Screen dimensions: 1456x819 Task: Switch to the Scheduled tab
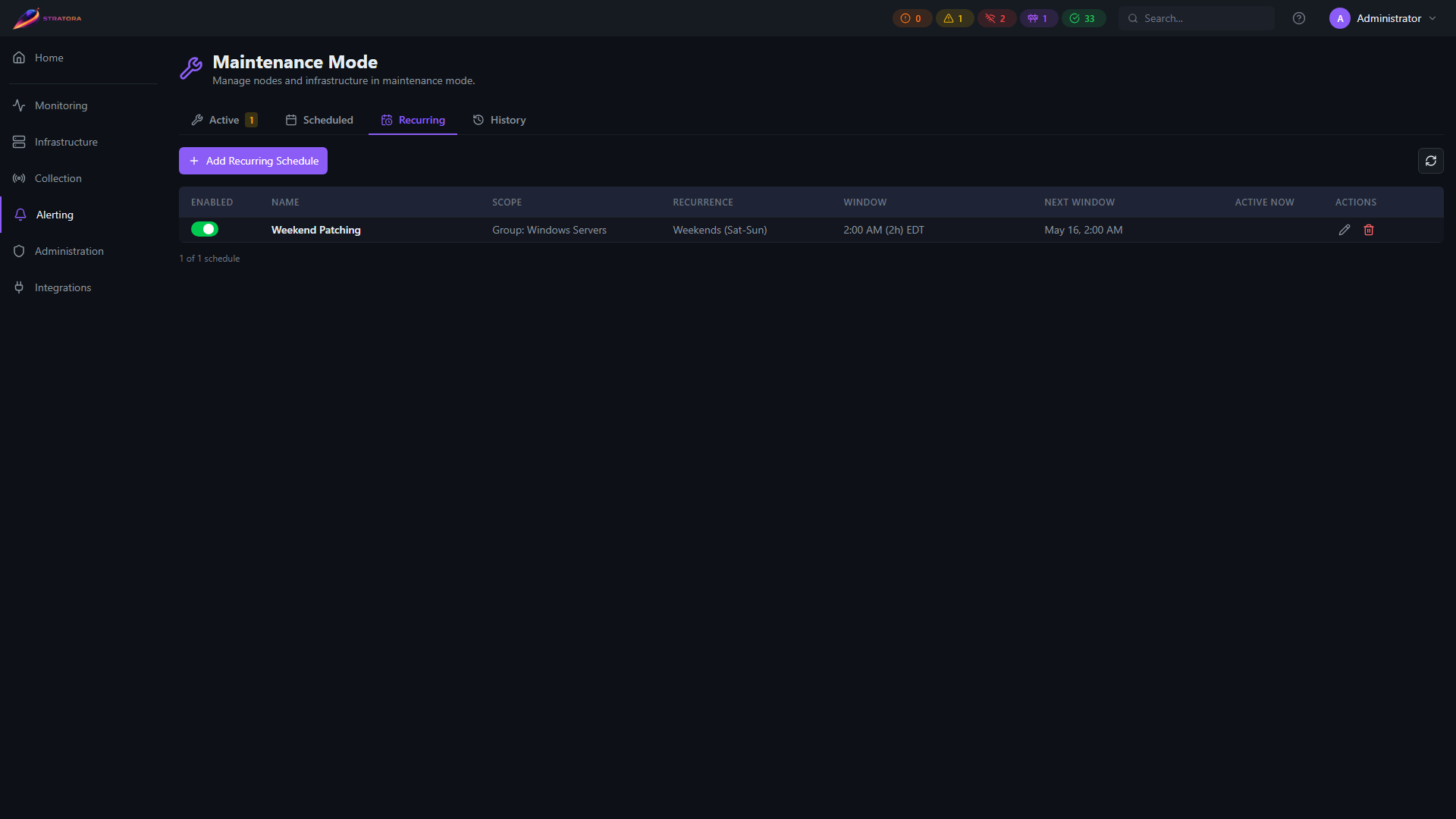[319, 120]
